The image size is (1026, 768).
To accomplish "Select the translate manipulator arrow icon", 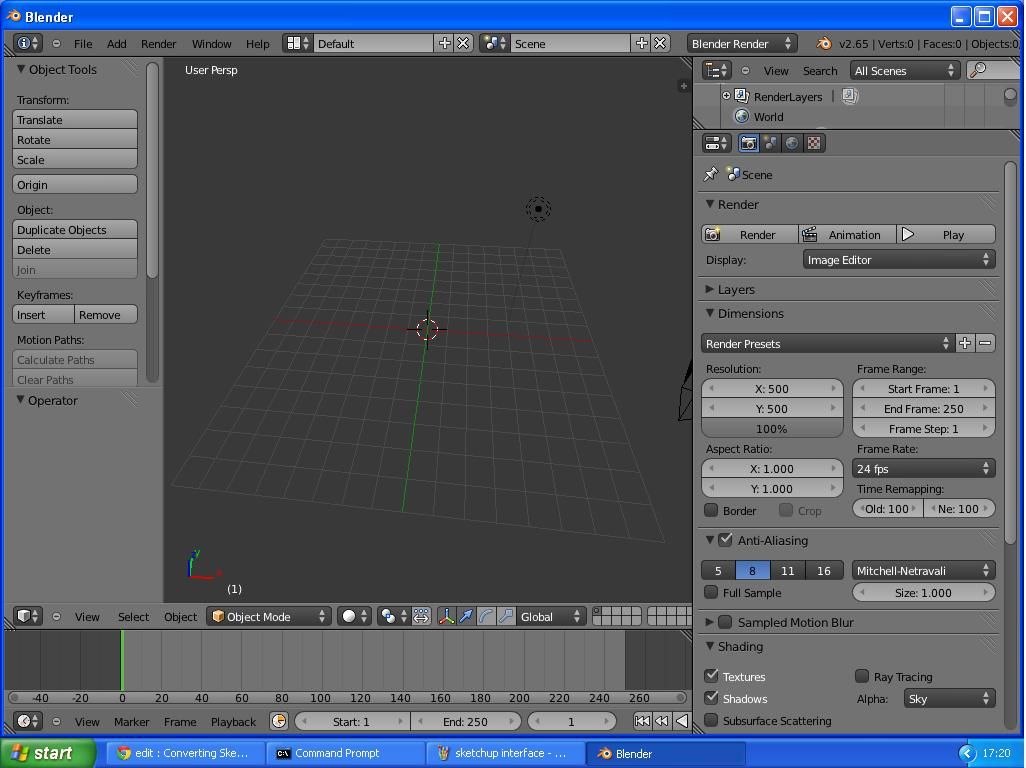I will [466, 616].
